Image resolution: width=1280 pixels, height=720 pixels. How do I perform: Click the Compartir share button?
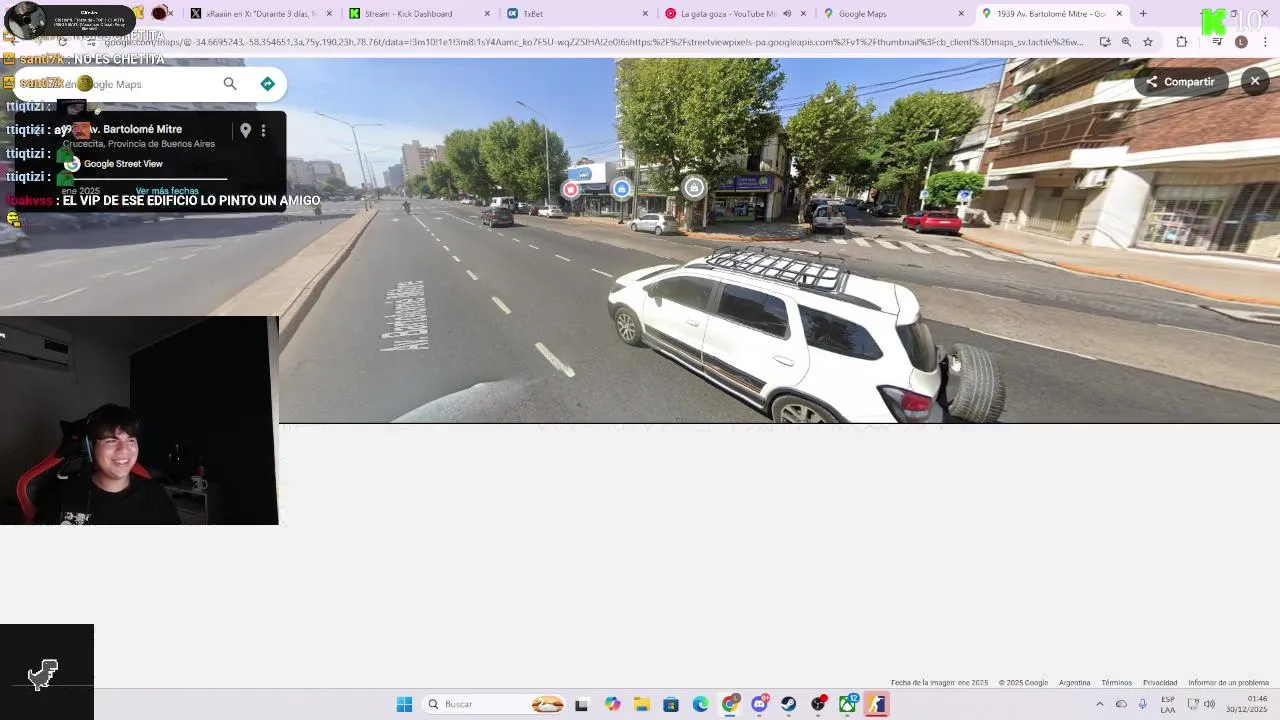tap(1180, 82)
